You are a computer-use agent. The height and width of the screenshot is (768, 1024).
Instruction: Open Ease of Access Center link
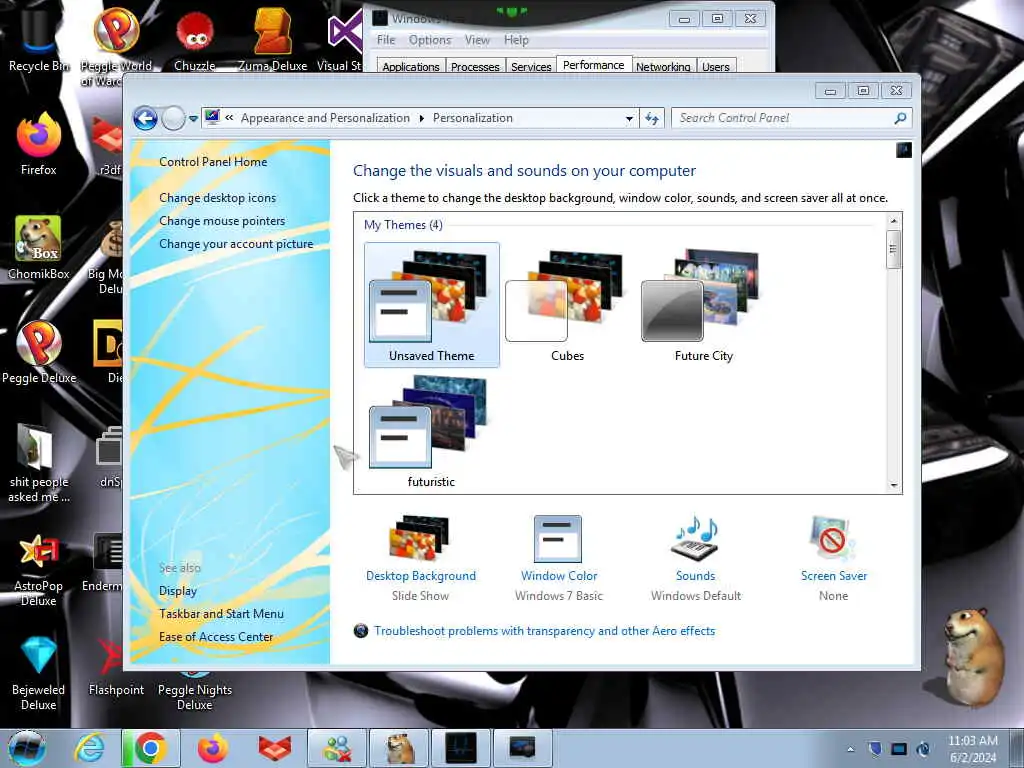[x=216, y=637]
